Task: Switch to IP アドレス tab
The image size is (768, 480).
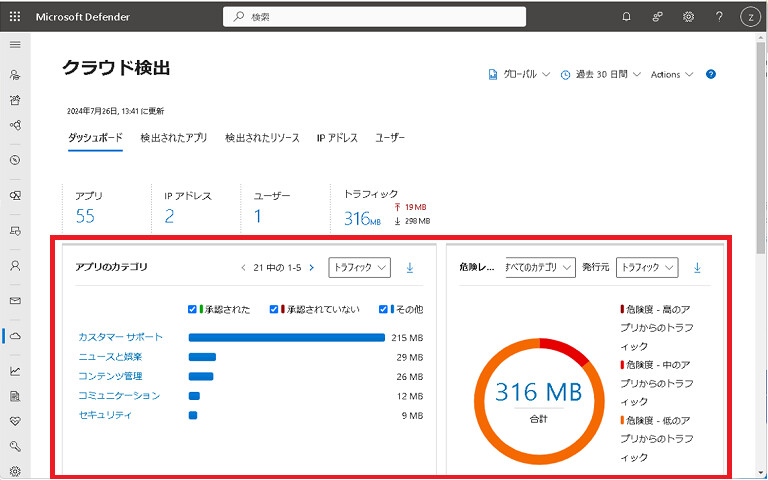Action: click(x=337, y=138)
